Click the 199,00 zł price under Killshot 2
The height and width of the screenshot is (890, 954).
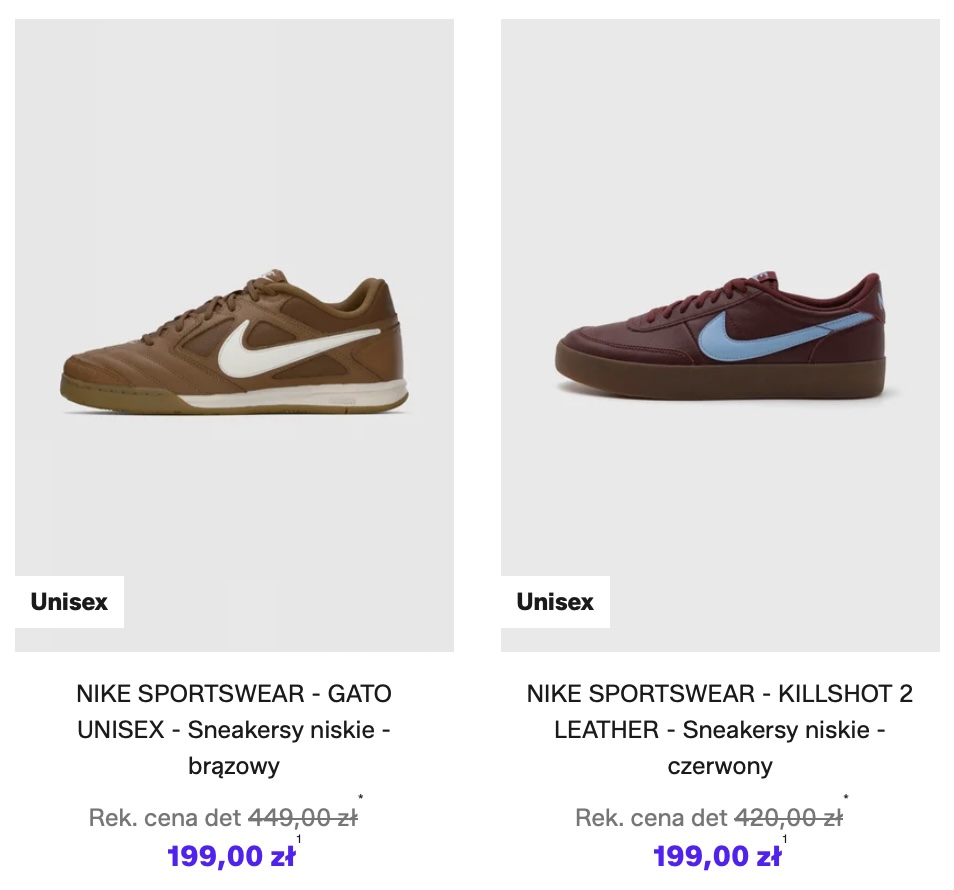(717, 856)
